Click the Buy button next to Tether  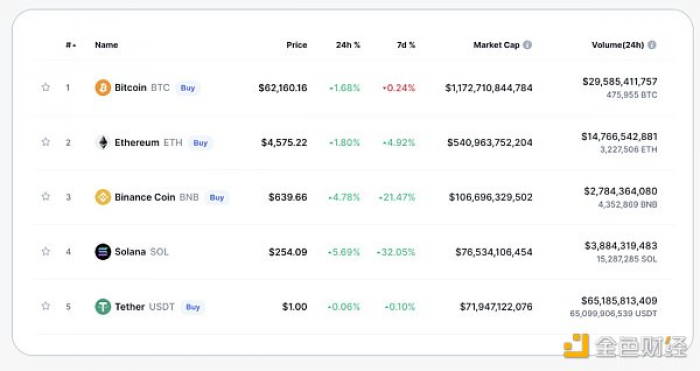193,307
